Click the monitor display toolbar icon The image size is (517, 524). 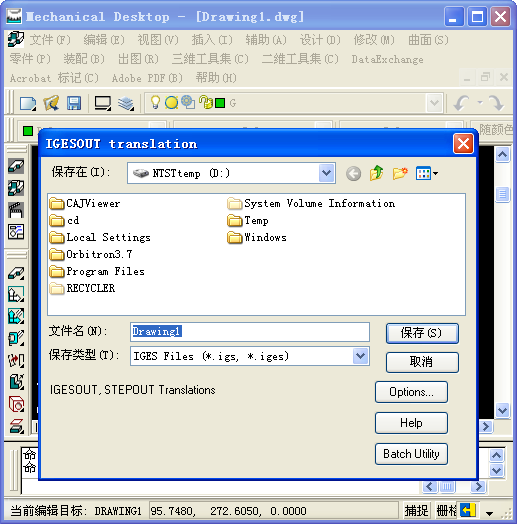tap(103, 103)
